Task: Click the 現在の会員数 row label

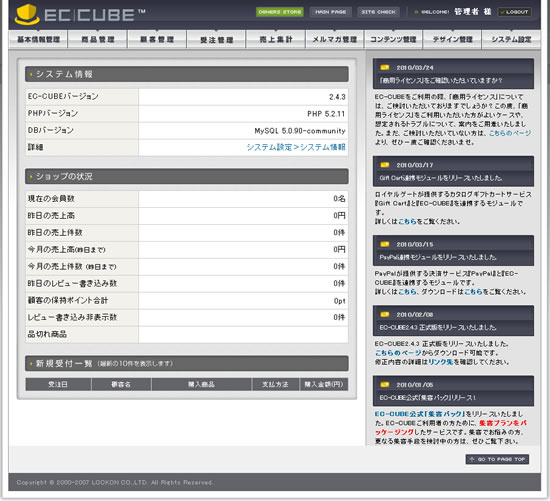Action: (51, 199)
